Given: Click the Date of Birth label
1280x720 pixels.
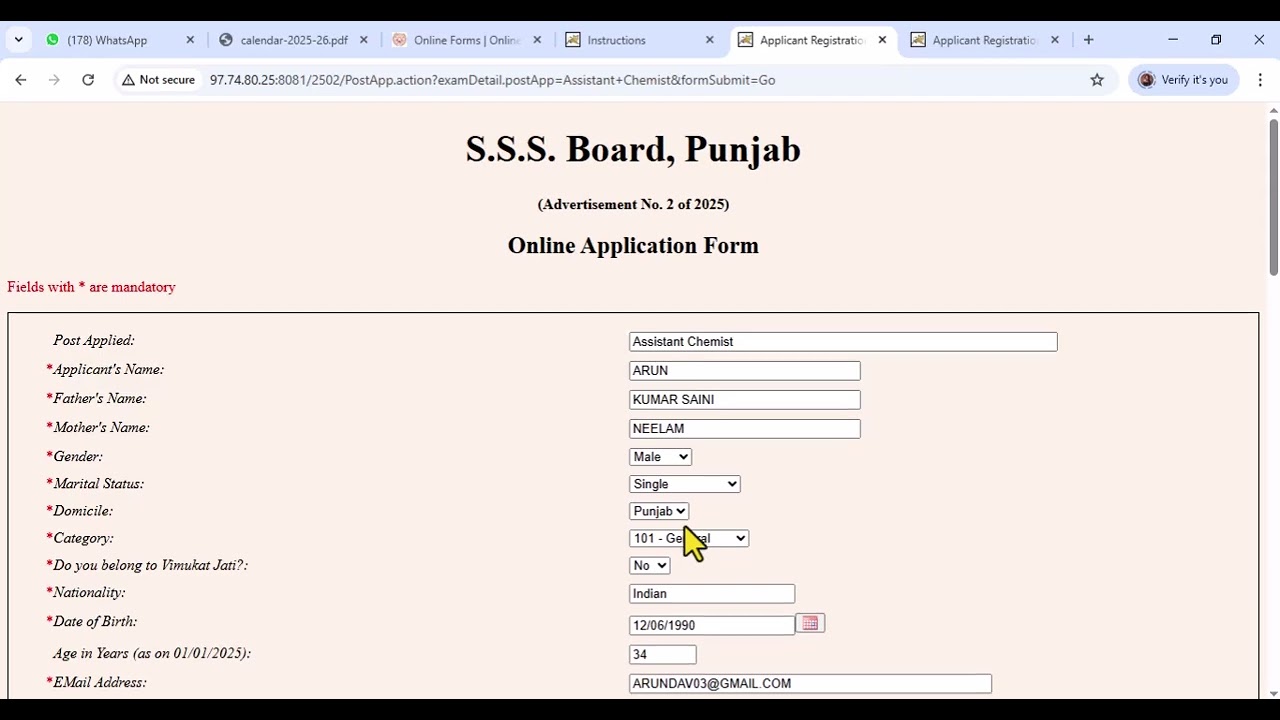Looking at the screenshot, I should point(95,622).
